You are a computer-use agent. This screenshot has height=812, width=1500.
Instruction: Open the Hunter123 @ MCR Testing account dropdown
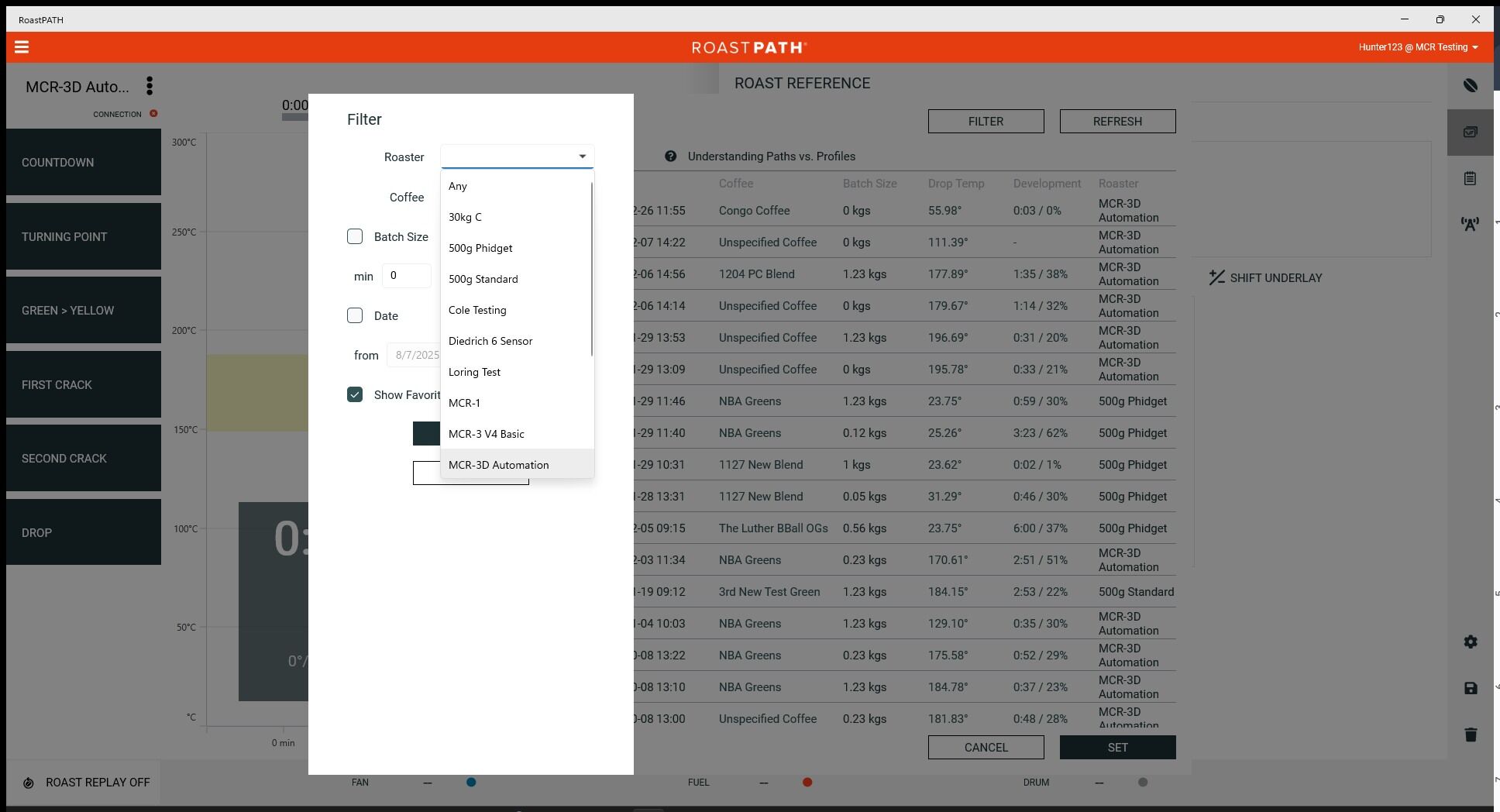tap(1418, 47)
